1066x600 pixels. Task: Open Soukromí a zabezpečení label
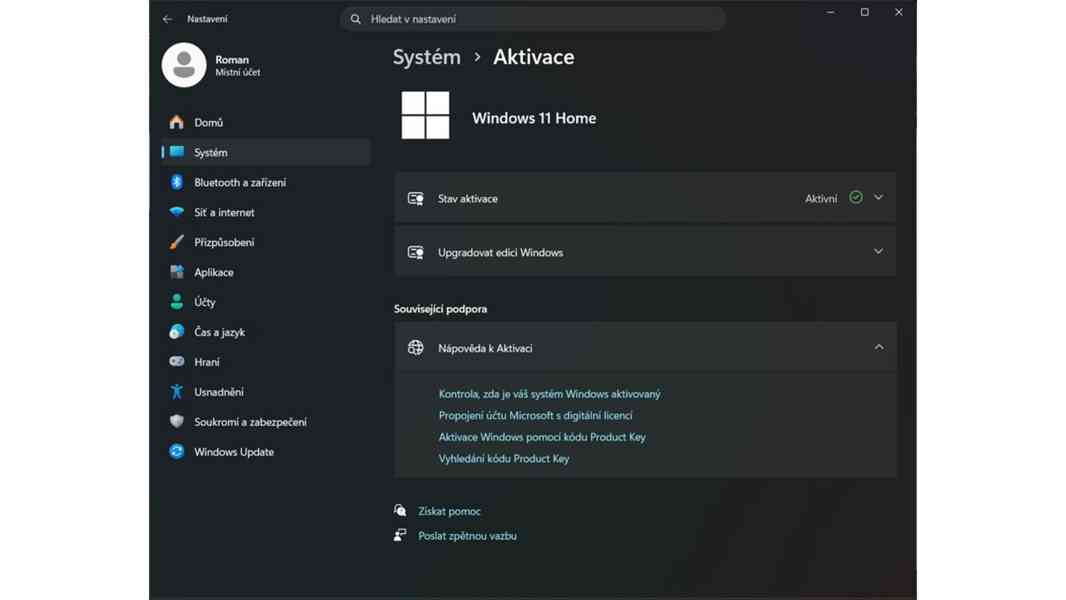click(250, 422)
